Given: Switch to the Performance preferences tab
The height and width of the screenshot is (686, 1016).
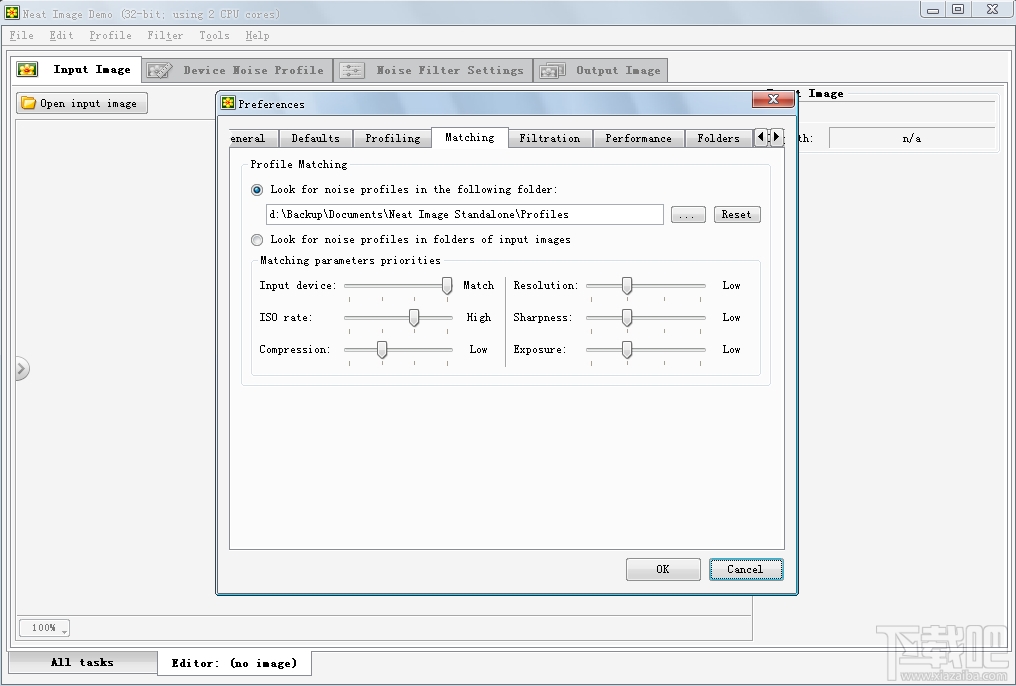Looking at the screenshot, I should click(638, 138).
